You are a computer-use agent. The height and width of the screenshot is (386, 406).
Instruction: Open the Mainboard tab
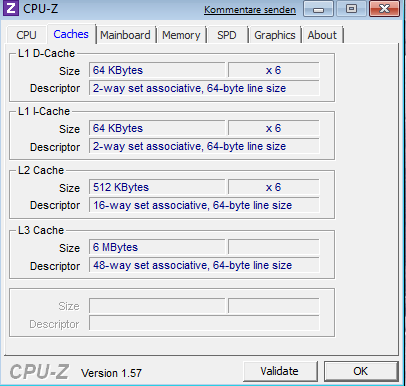click(x=125, y=35)
